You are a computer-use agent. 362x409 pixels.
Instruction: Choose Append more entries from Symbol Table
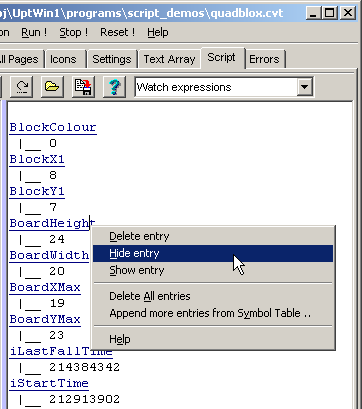tap(213, 313)
